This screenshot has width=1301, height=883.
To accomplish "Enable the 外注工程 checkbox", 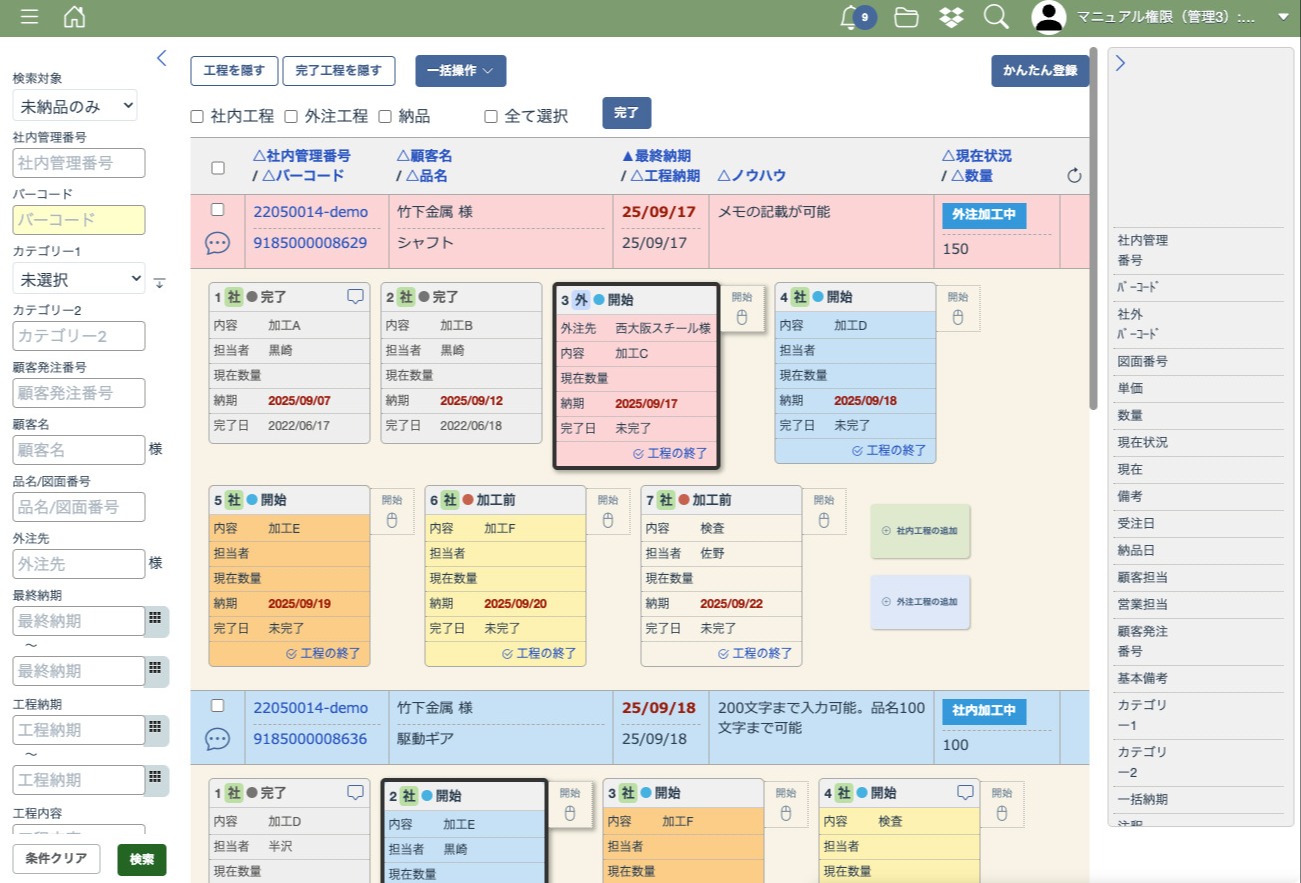I will point(291,116).
